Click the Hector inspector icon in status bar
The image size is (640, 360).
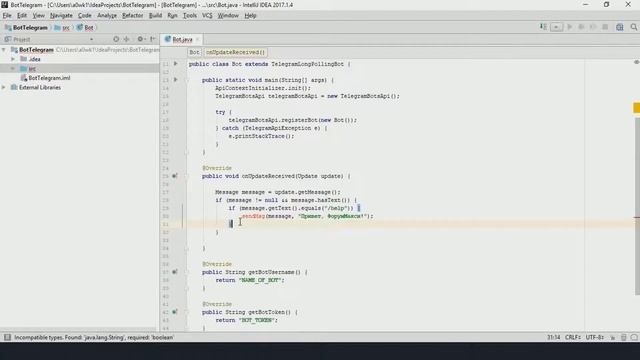(x=634, y=337)
